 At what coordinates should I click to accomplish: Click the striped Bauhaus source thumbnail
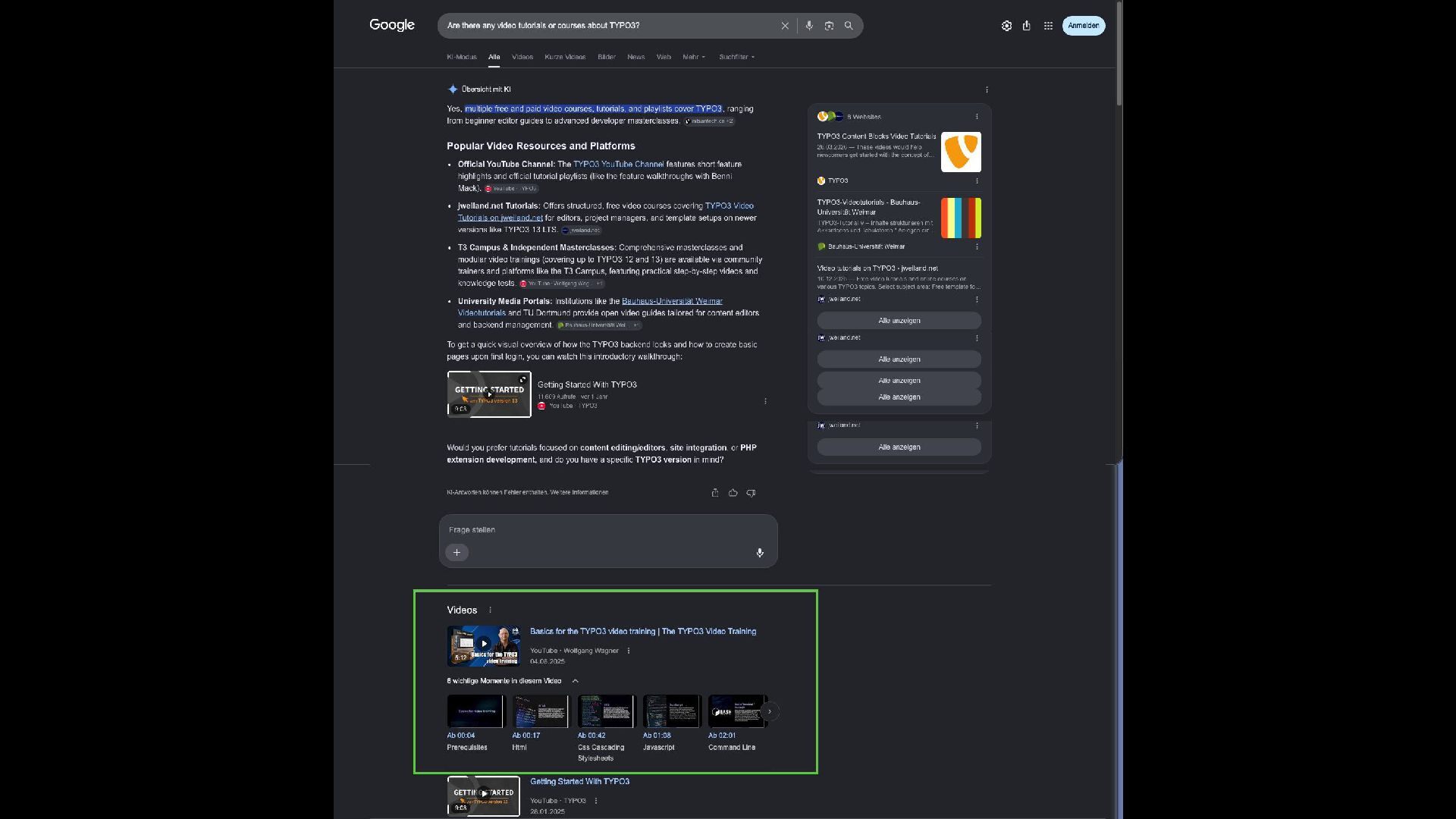click(961, 218)
